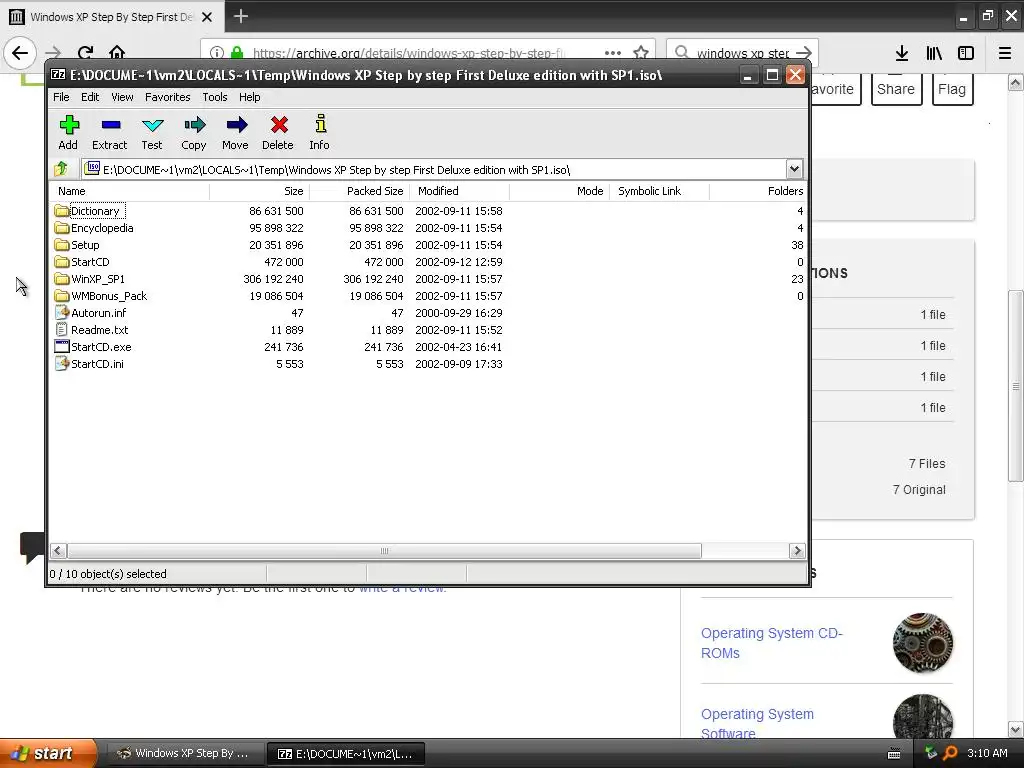Image resolution: width=1024 pixels, height=768 pixels.
Task: Click Share button on the archive.org page
Action: coord(896,89)
